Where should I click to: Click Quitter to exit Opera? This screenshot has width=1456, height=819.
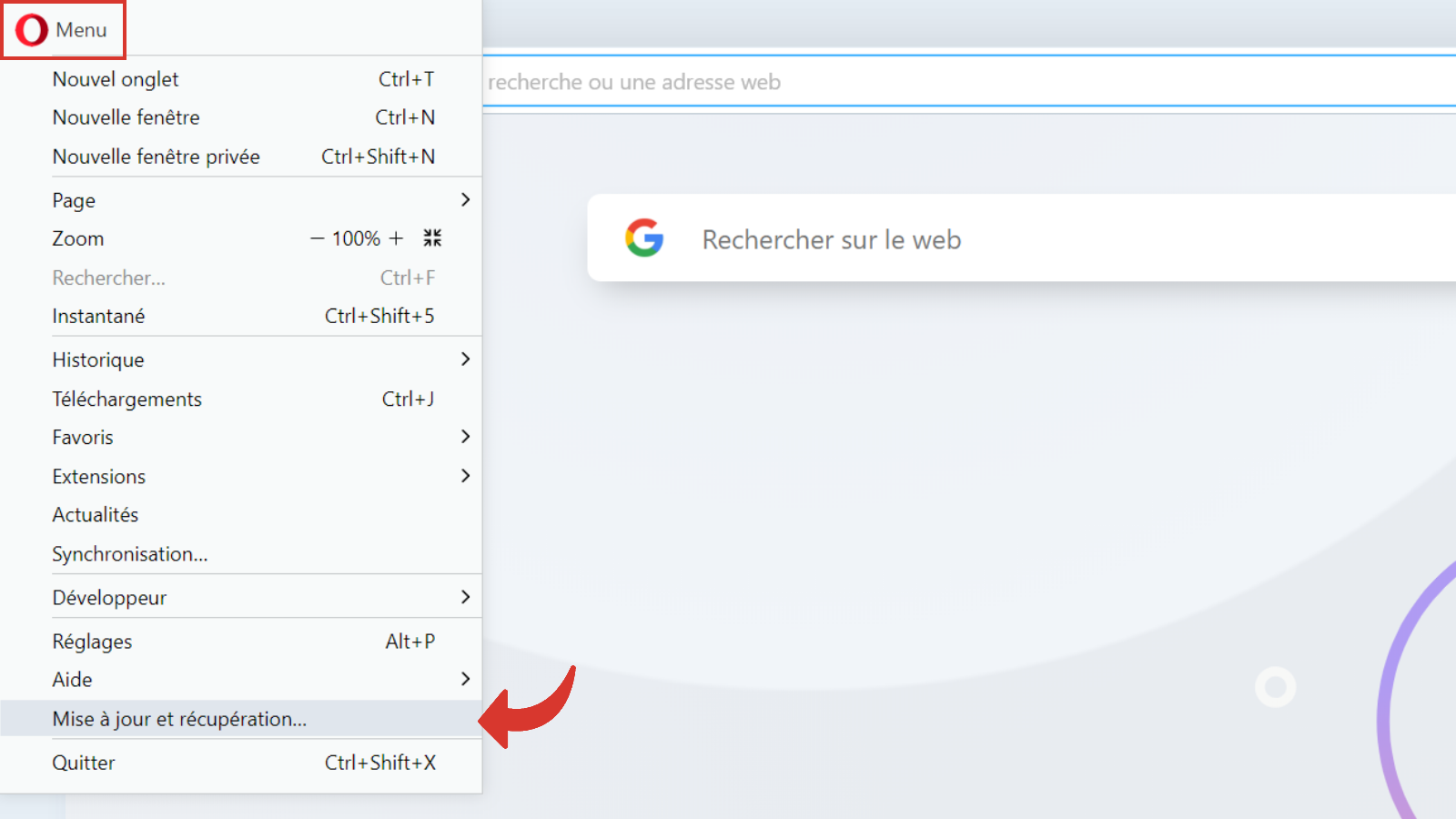(84, 763)
